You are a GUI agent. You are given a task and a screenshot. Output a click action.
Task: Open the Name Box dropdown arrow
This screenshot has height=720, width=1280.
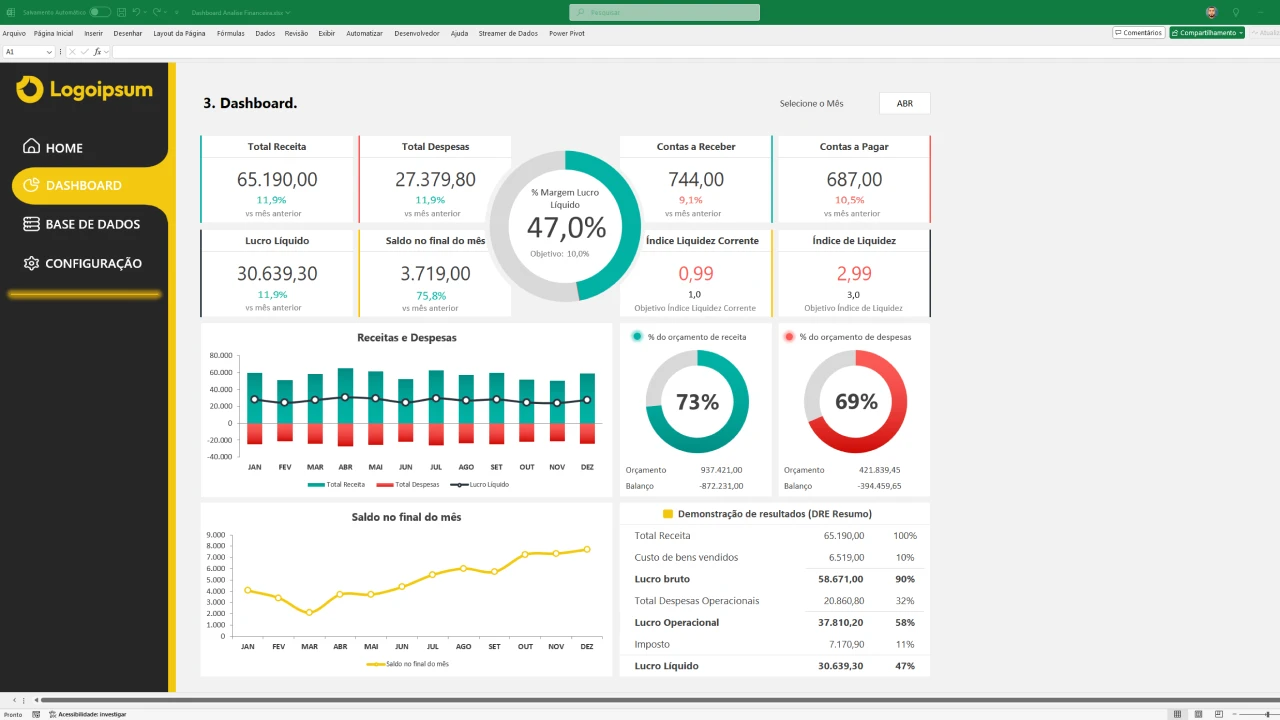point(49,51)
